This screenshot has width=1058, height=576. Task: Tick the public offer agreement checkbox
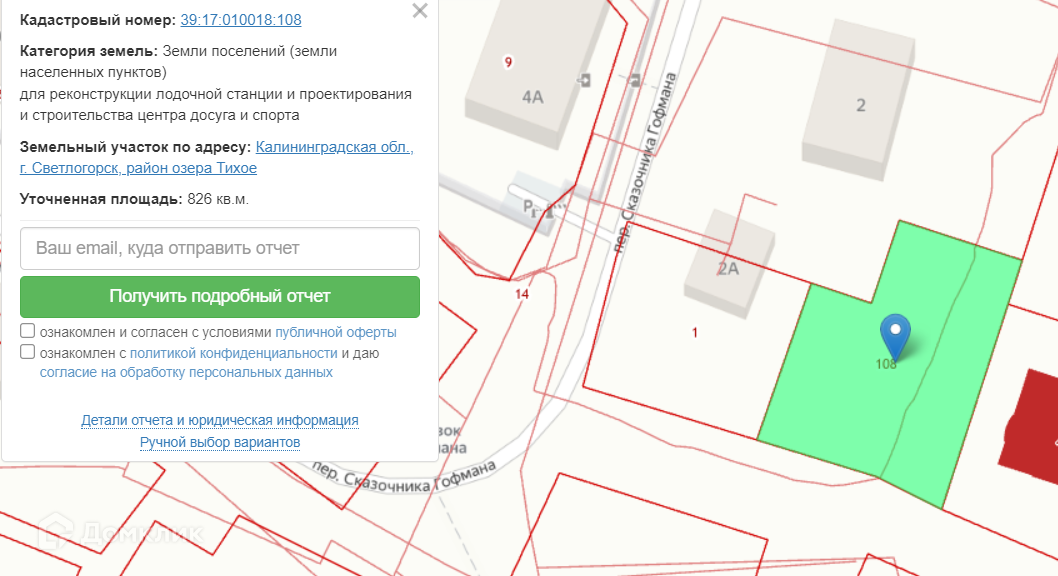28,331
